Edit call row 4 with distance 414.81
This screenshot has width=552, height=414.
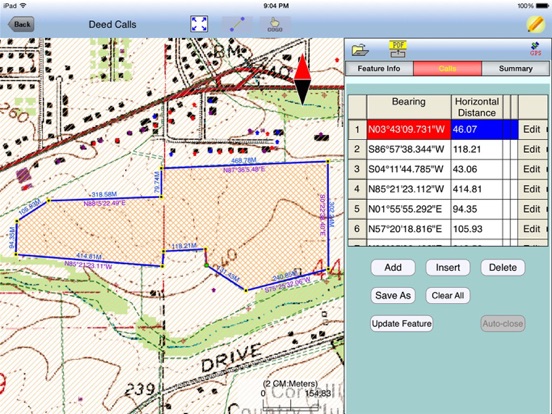(x=532, y=189)
